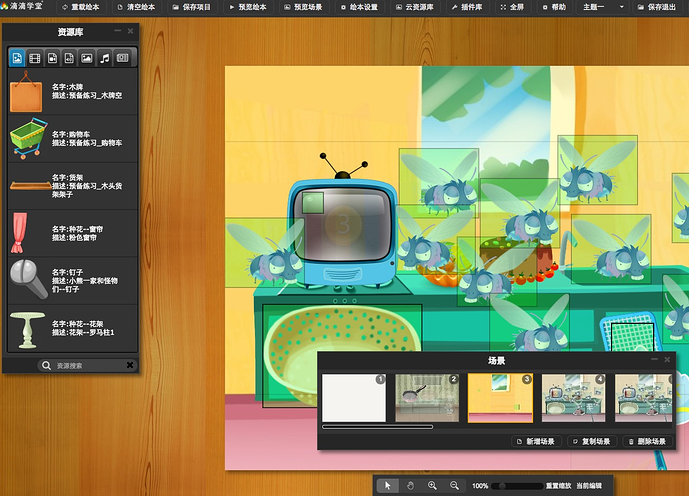The height and width of the screenshot is (496, 689).
Task: Select scene thumbnail 4
Action: [x=573, y=398]
